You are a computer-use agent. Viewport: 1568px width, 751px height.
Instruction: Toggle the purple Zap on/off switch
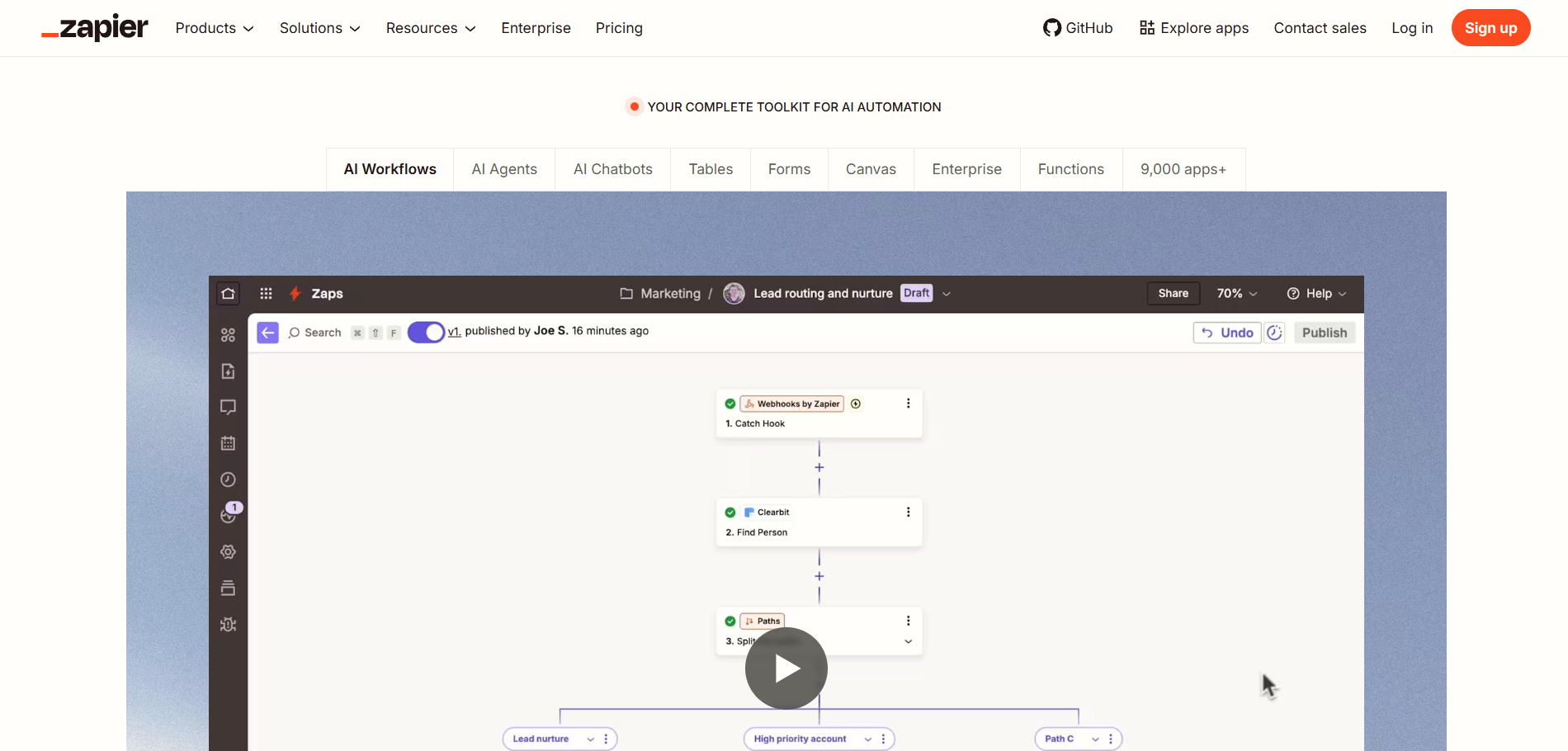click(x=426, y=333)
